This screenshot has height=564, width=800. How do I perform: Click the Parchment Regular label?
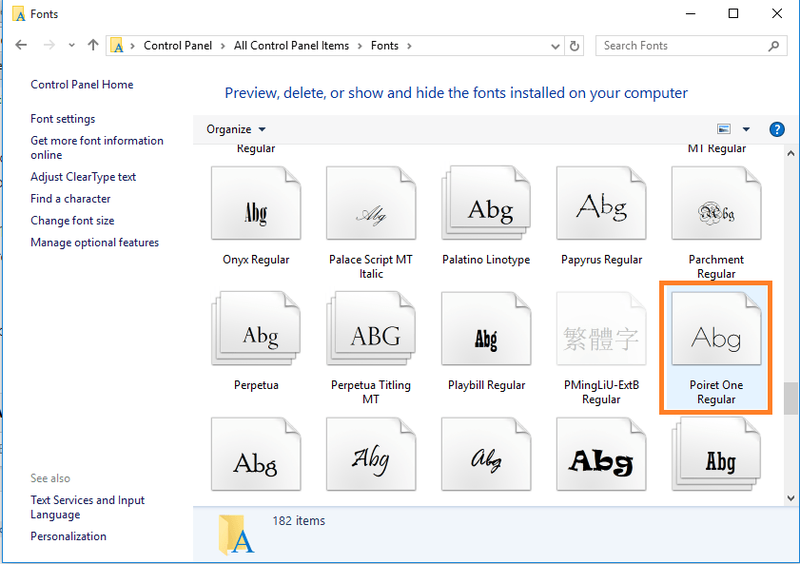[716, 266]
